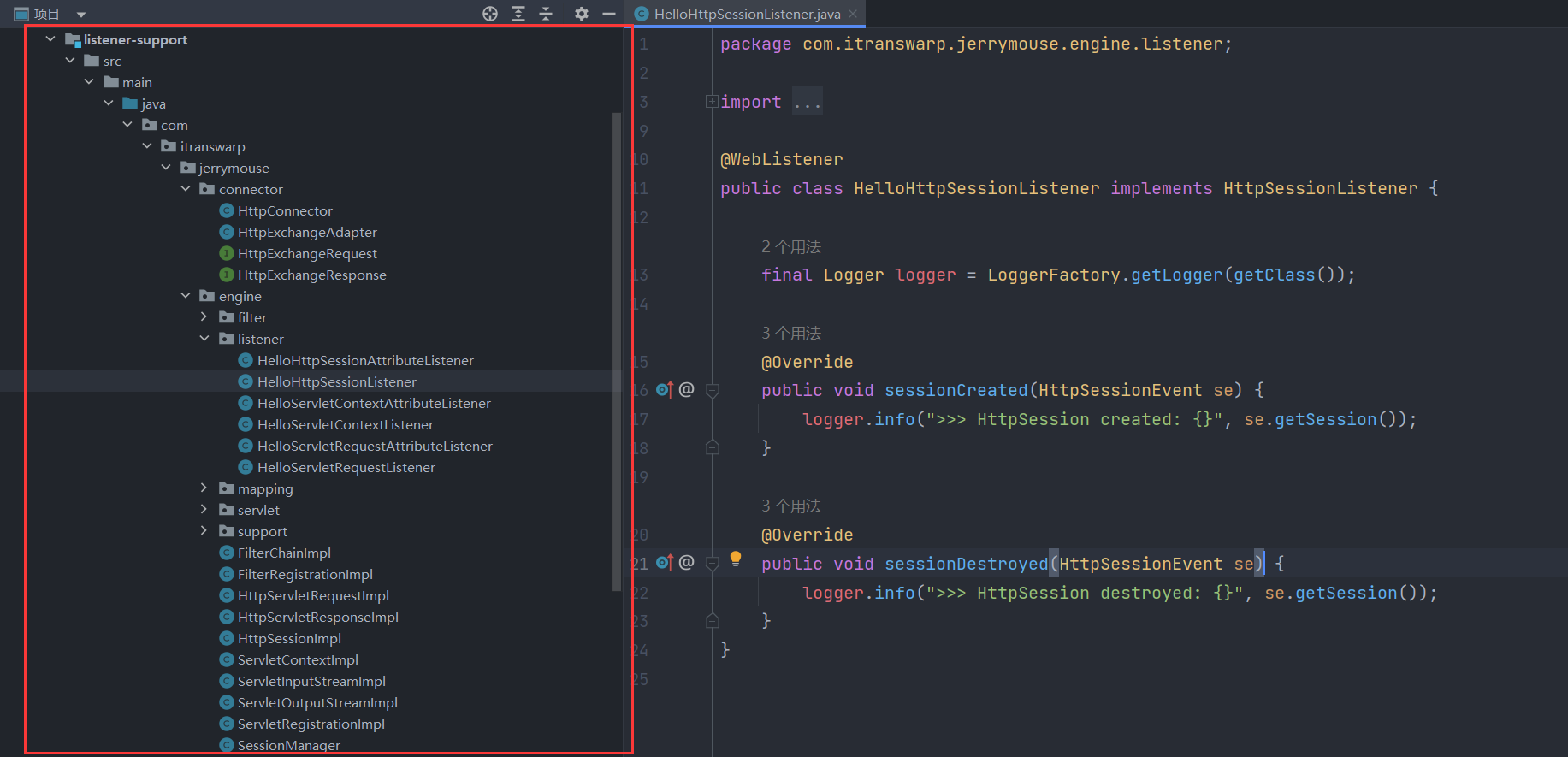Viewport: 1568px width, 757px height.
Task: Click the HttpExchangeResponse interface icon
Action: [227, 275]
